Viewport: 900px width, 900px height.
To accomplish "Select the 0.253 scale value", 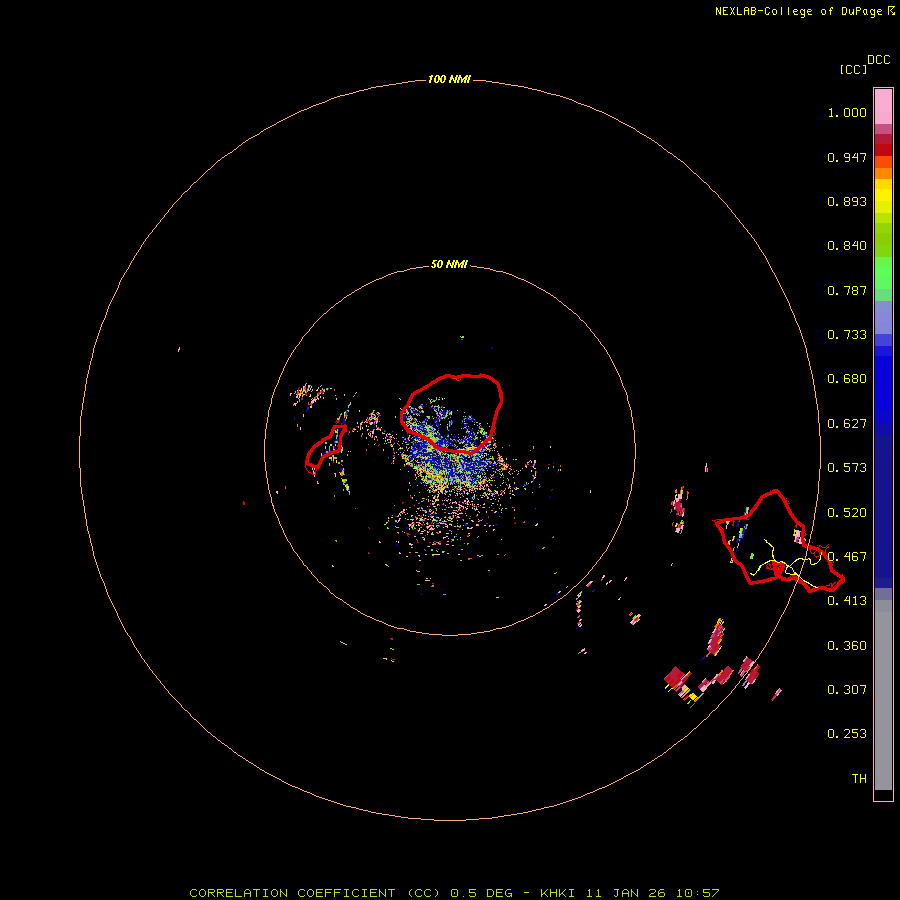I will click(847, 734).
